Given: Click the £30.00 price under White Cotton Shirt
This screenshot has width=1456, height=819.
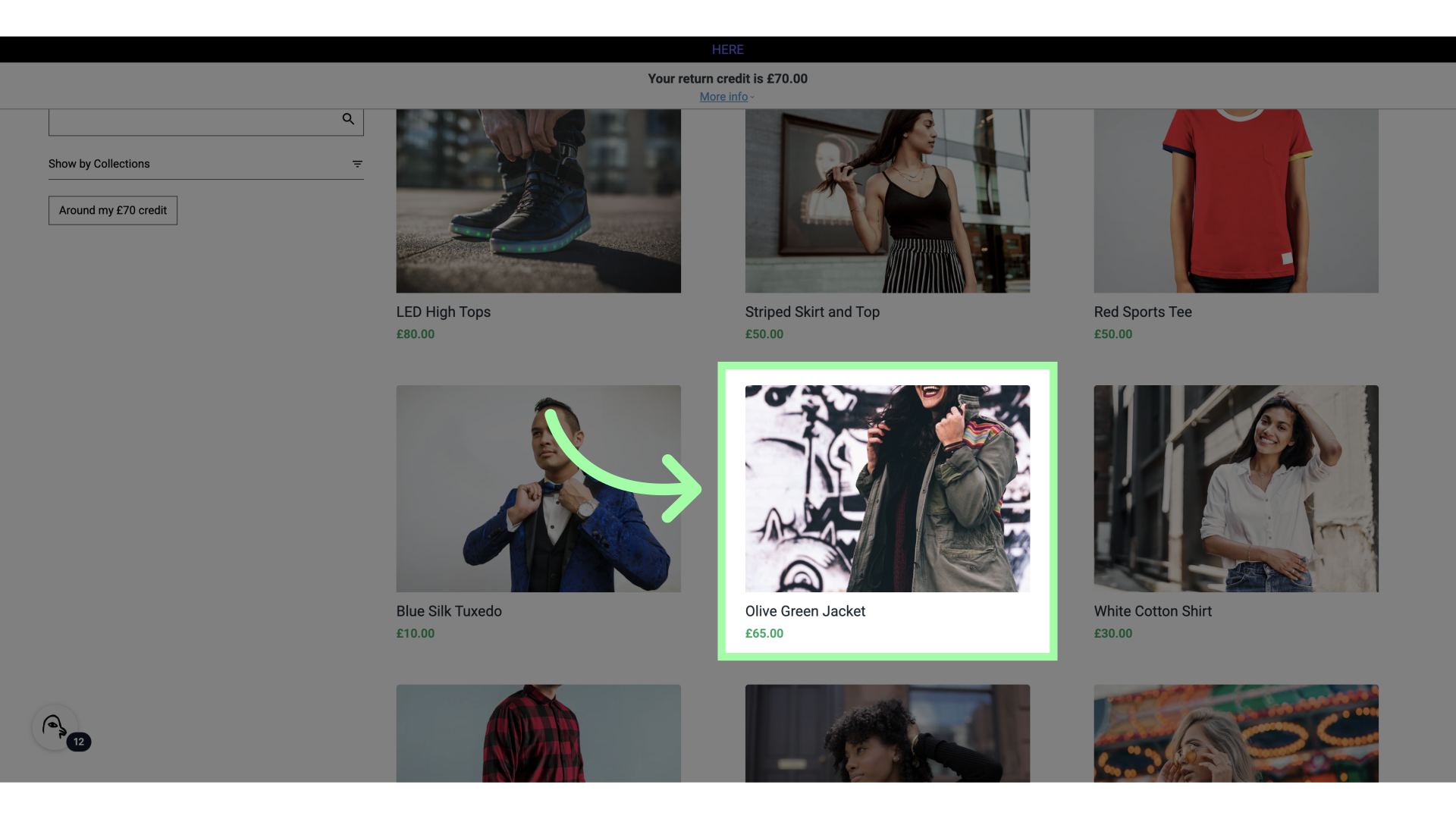Looking at the screenshot, I should click(x=1113, y=634).
